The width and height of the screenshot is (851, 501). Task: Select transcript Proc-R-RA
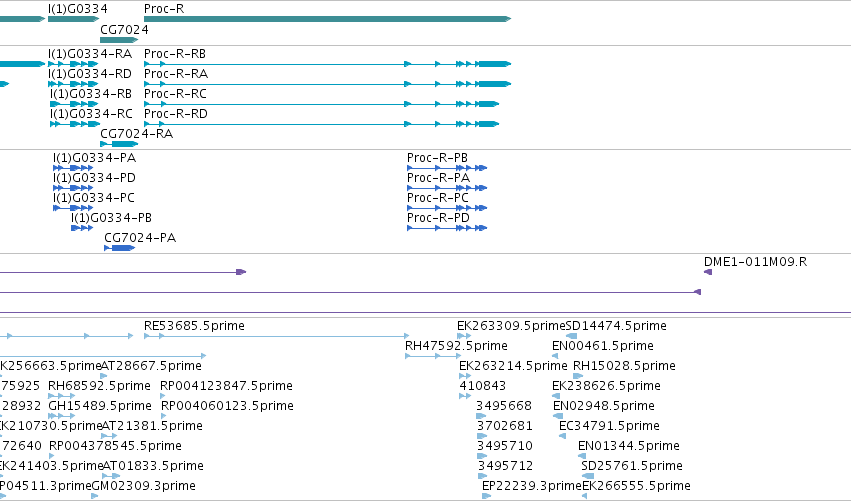point(327,84)
